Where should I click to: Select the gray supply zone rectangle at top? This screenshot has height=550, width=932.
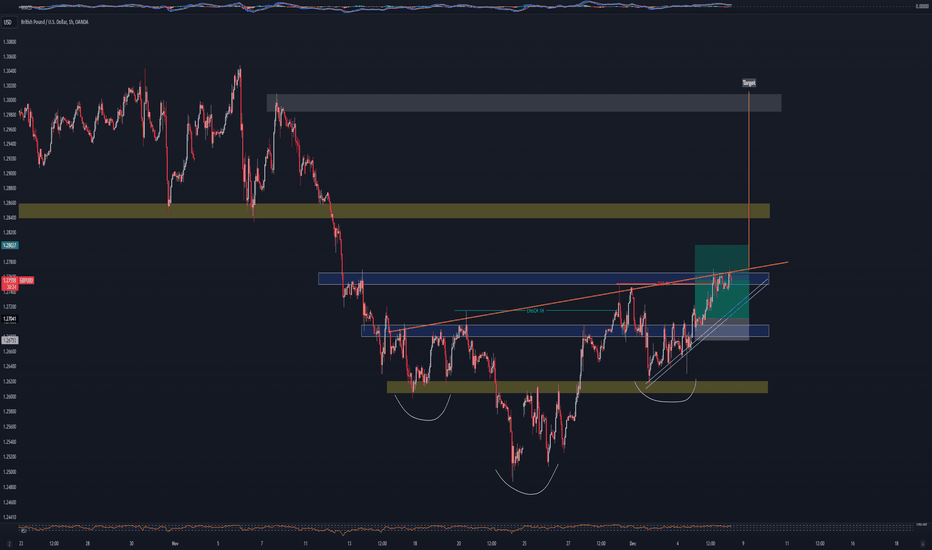click(x=524, y=102)
